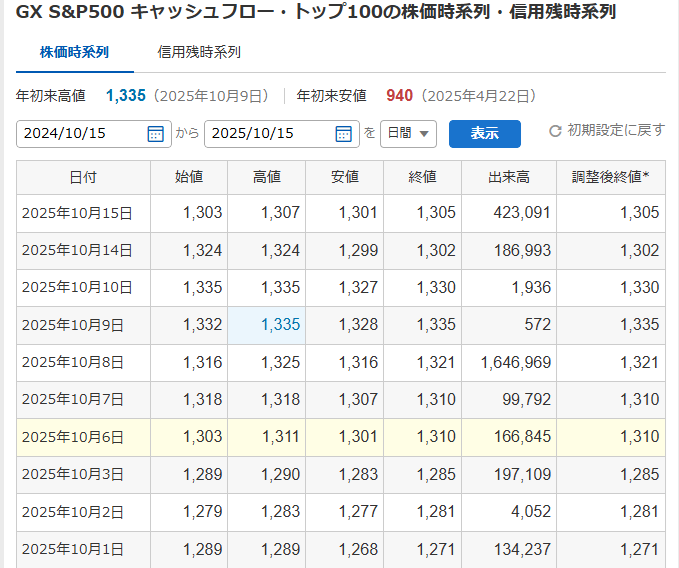
Task: Switch to 信用残時系列 tab
Action: click(199, 52)
